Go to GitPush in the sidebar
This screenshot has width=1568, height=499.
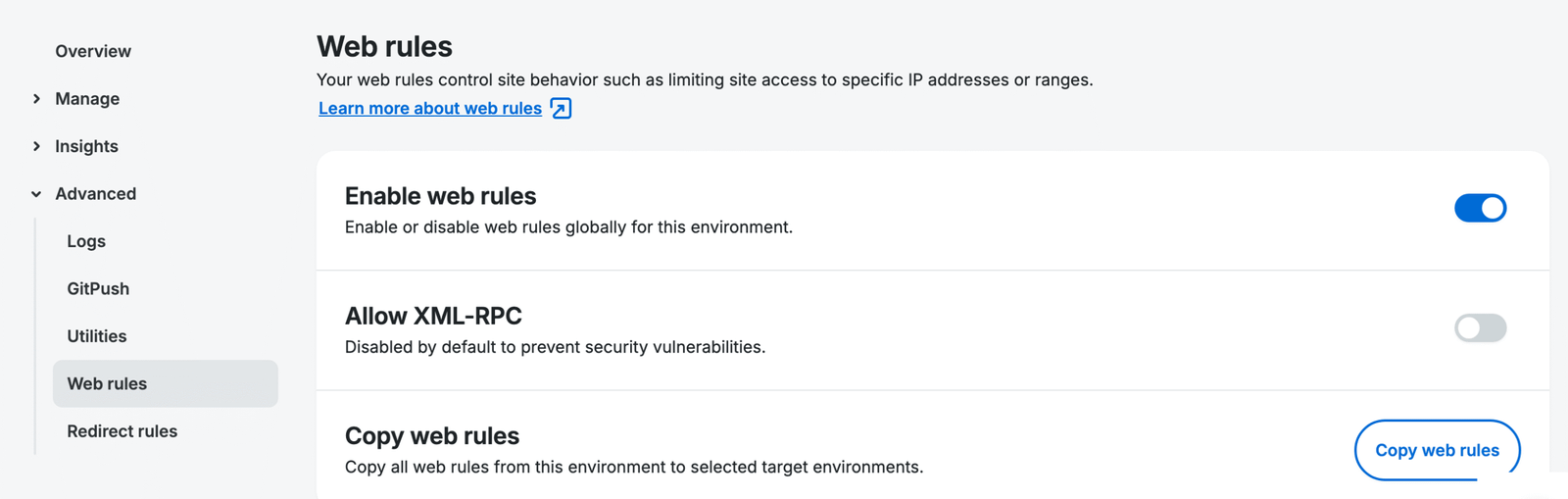(x=98, y=288)
